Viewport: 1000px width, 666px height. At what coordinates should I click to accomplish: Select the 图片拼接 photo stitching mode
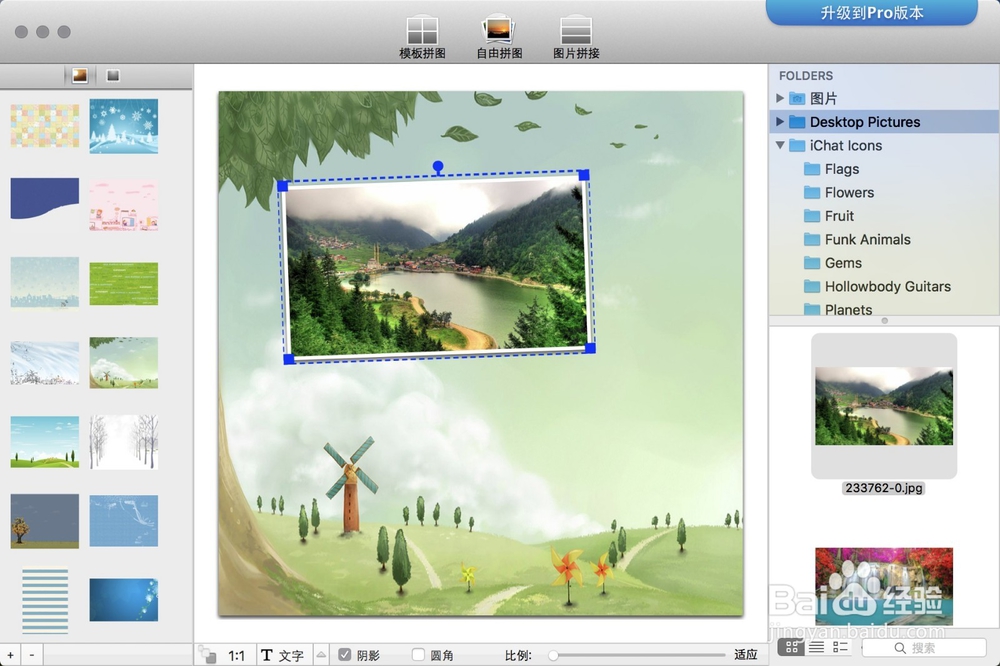point(576,38)
